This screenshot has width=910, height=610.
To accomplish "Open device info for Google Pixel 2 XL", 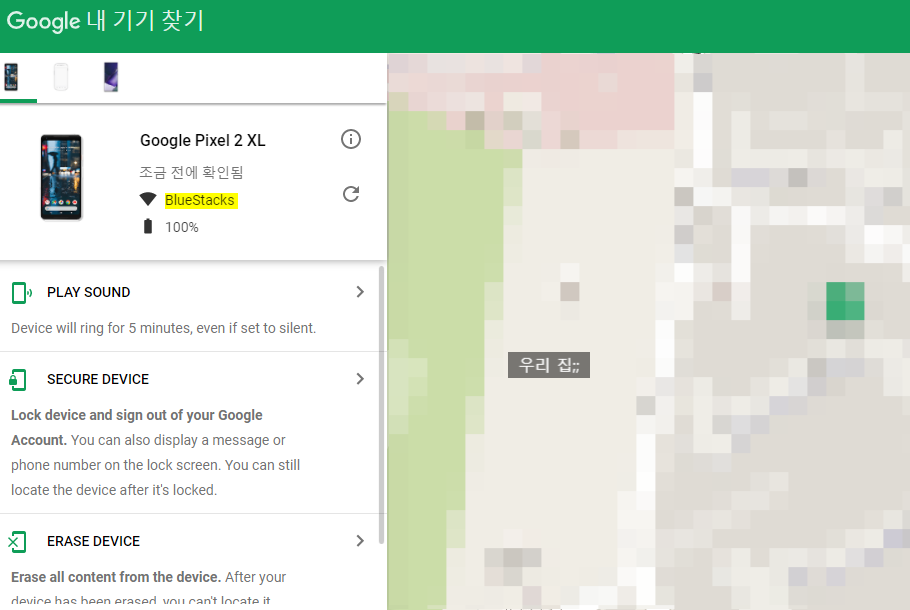I will coord(351,139).
